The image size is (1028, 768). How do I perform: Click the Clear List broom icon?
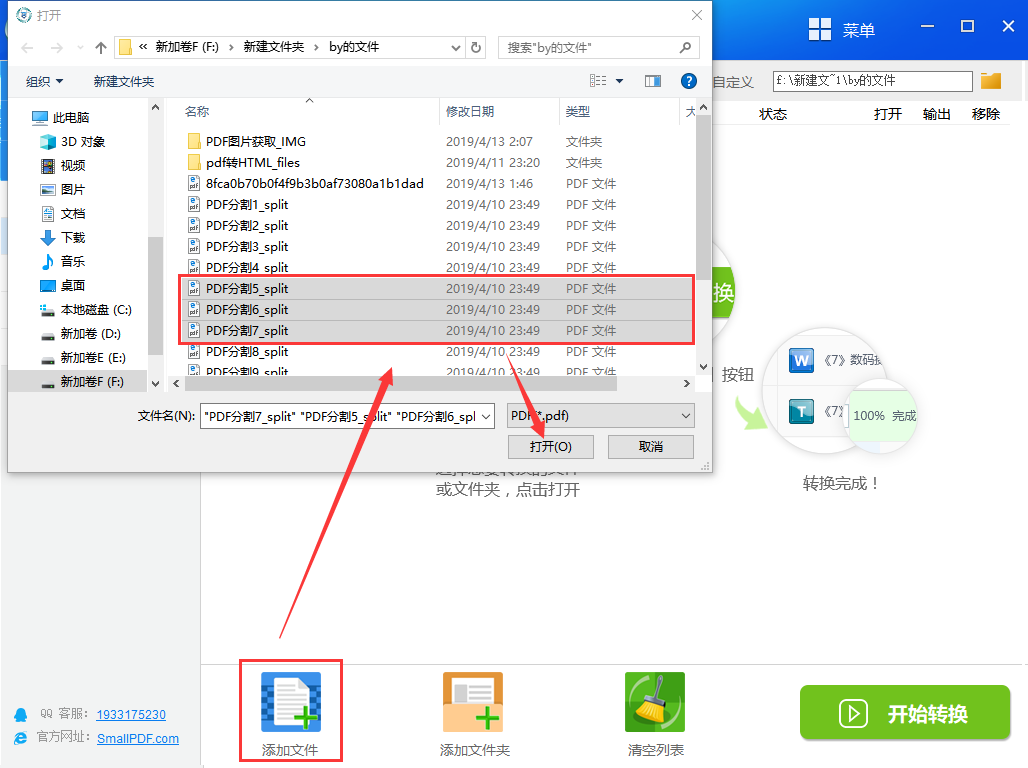point(655,702)
